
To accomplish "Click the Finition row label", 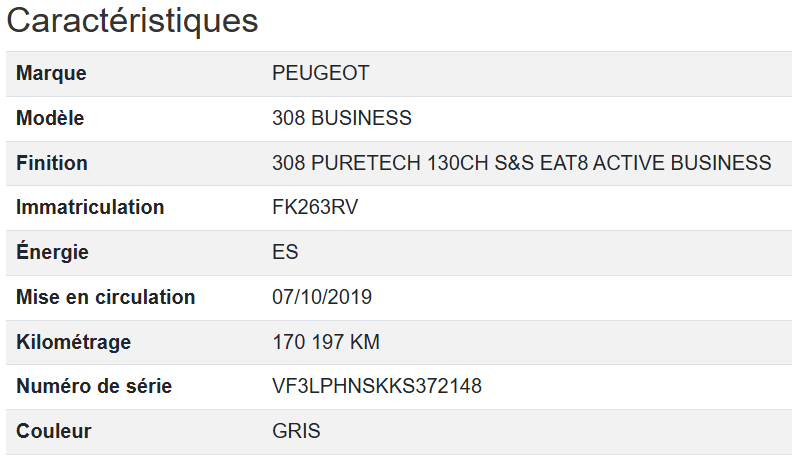I will (x=52, y=163).
